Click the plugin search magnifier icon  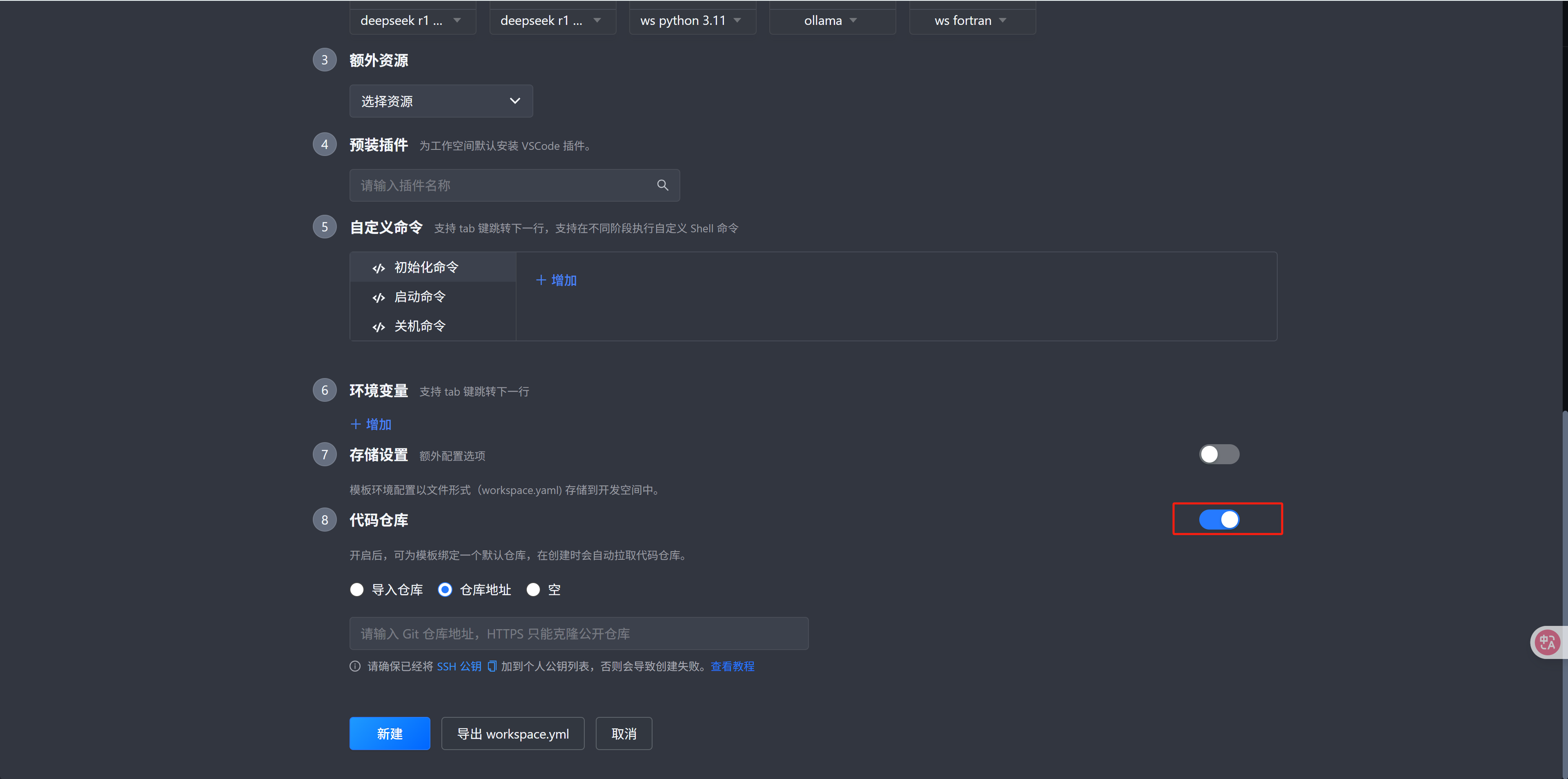click(x=662, y=185)
